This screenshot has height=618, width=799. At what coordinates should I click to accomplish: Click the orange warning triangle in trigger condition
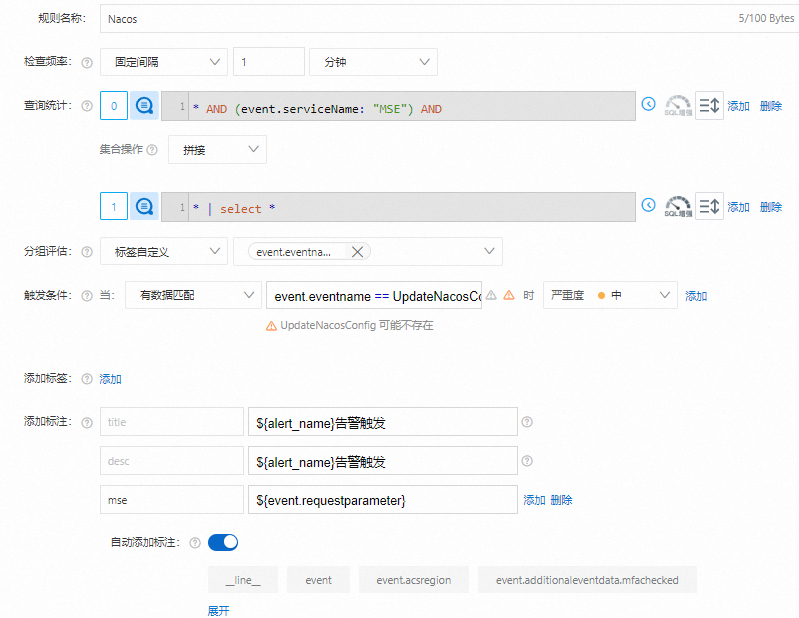tap(509, 295)
